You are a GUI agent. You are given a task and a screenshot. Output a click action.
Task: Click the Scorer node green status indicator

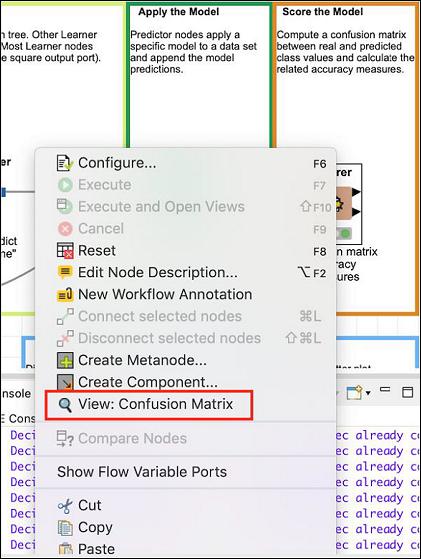point(345,234)
